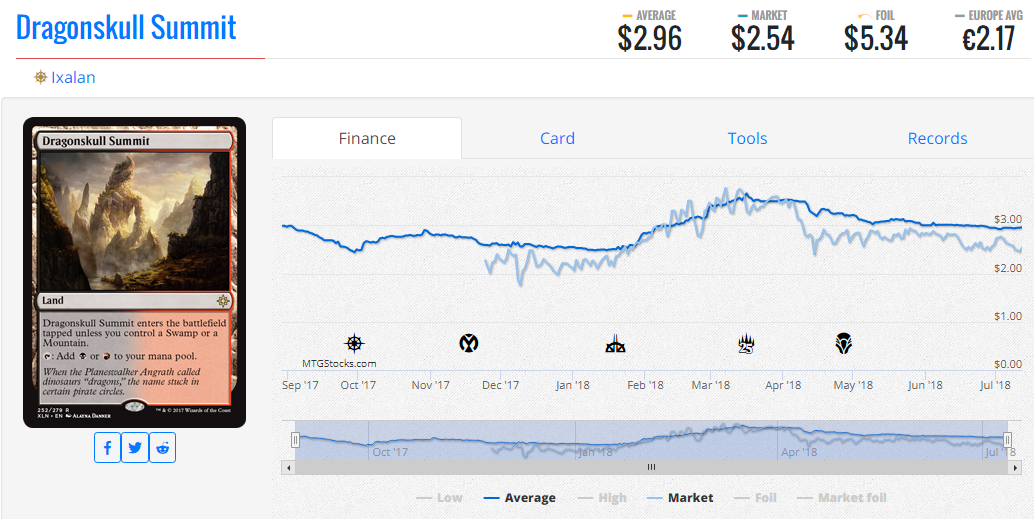Share card on Twitter
Screen dimensions: 1034x519
tap(135, 448)
